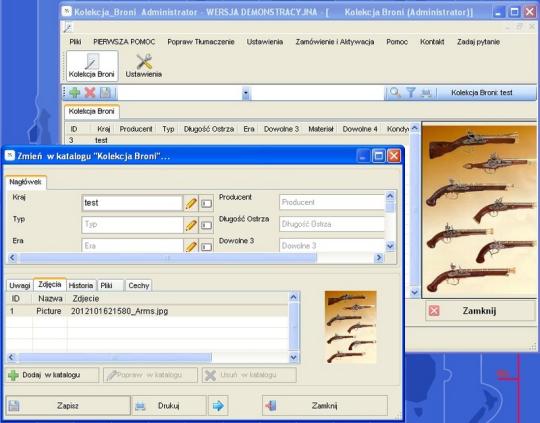This screenshot has width=540, height=423.
Task: Click the funnel filter icon in toolbar
Action: (x=411, y=93)
